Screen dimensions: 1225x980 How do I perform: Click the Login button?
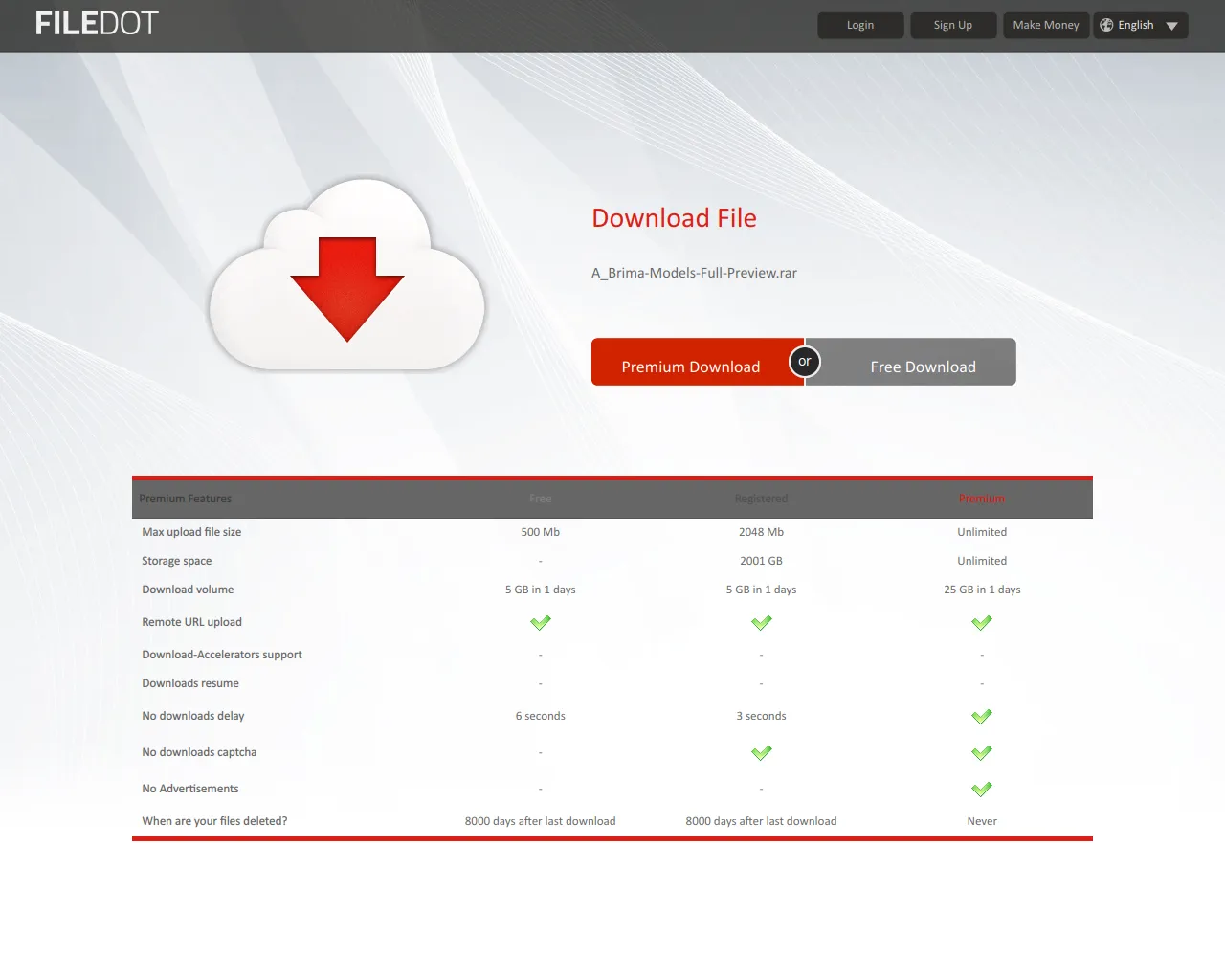859,25
